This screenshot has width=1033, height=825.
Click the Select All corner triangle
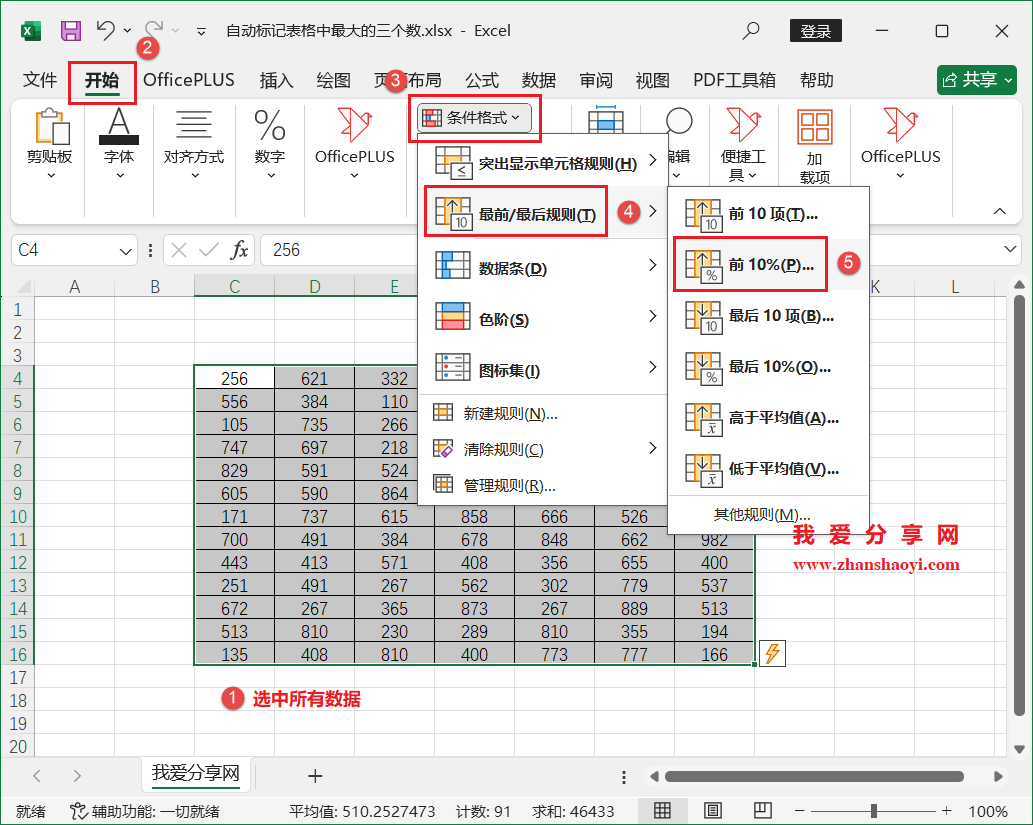coord(23,286)
